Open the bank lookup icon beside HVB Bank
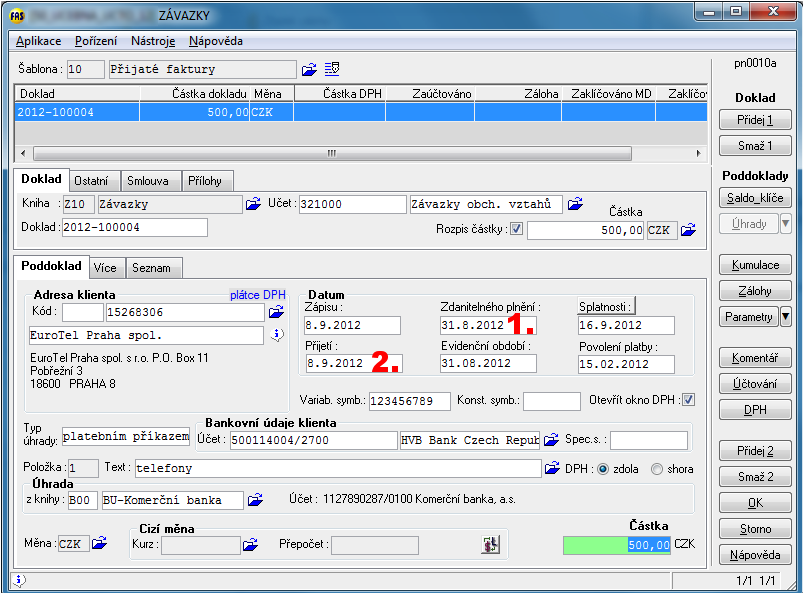The height and width of the screenshot is (593, 803). coord(551,440)
